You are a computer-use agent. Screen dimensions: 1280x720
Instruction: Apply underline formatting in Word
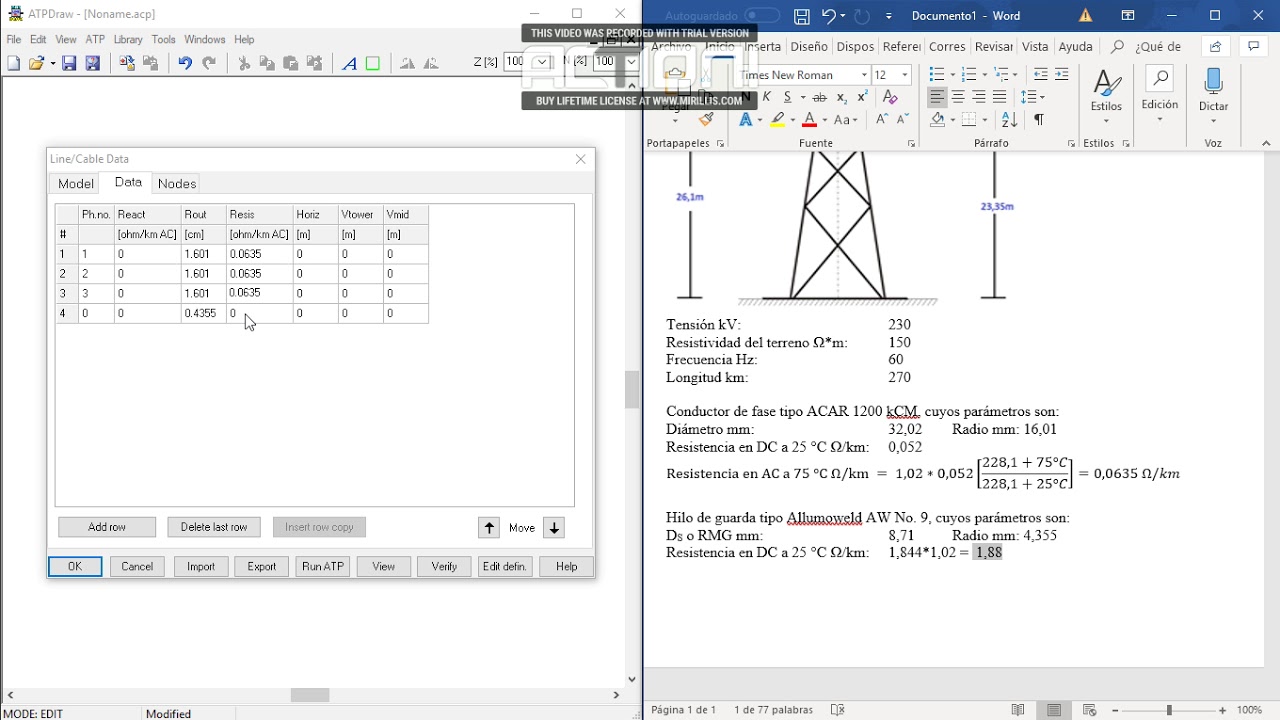click(x=788, y=97)
